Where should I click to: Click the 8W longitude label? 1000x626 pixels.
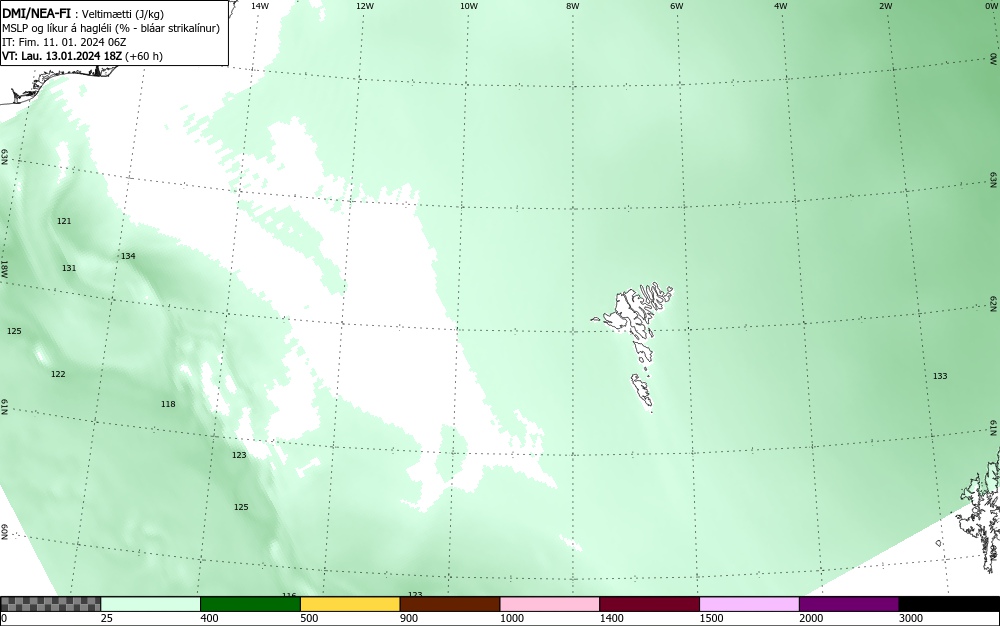pos(573,6)
